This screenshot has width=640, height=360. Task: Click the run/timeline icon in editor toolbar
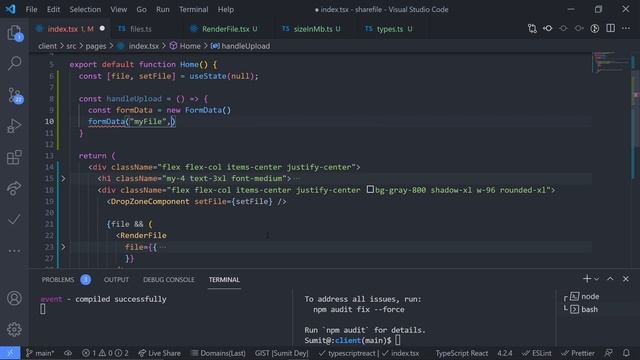tap(595, 29)
